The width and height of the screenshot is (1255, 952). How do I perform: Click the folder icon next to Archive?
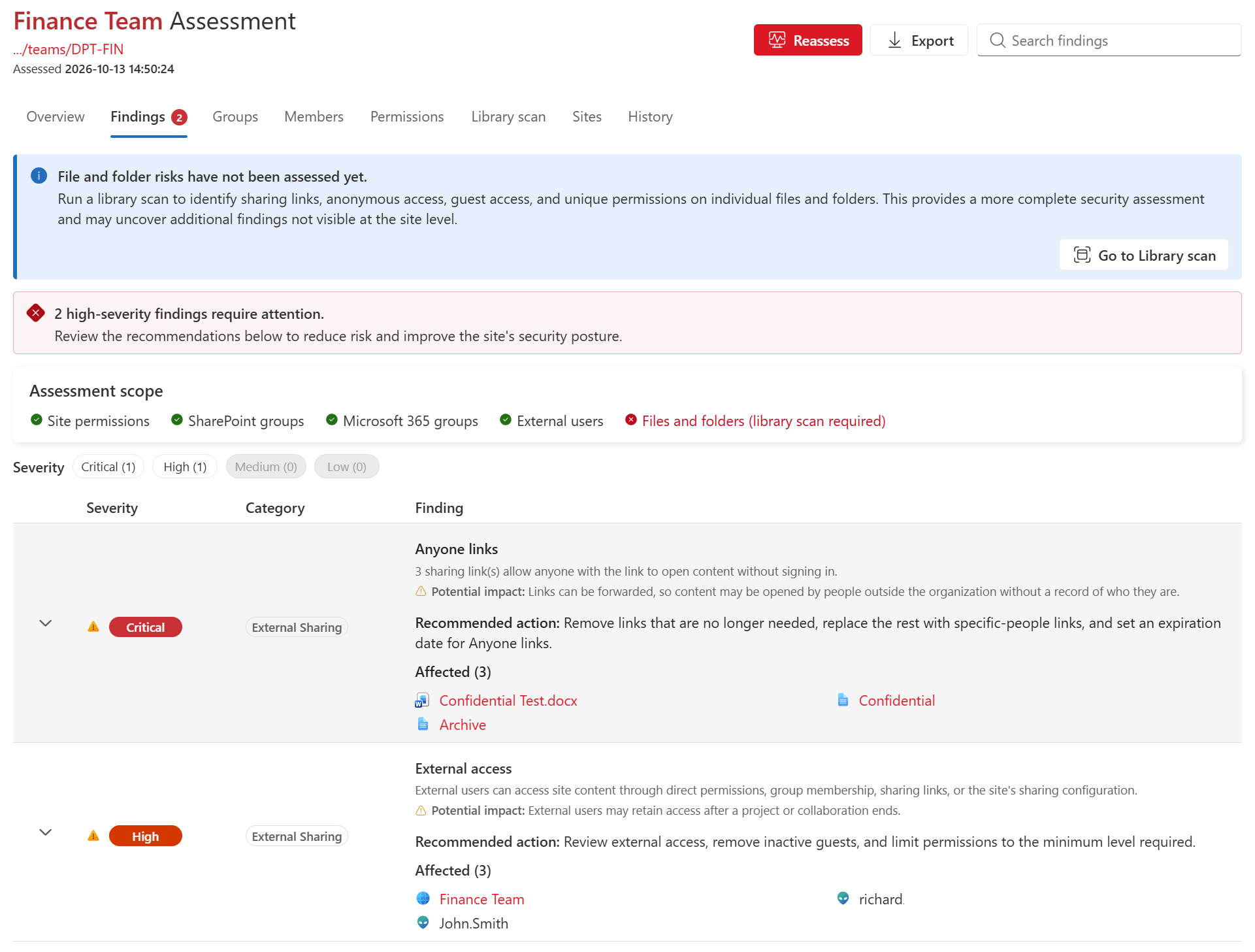point(423,724)
